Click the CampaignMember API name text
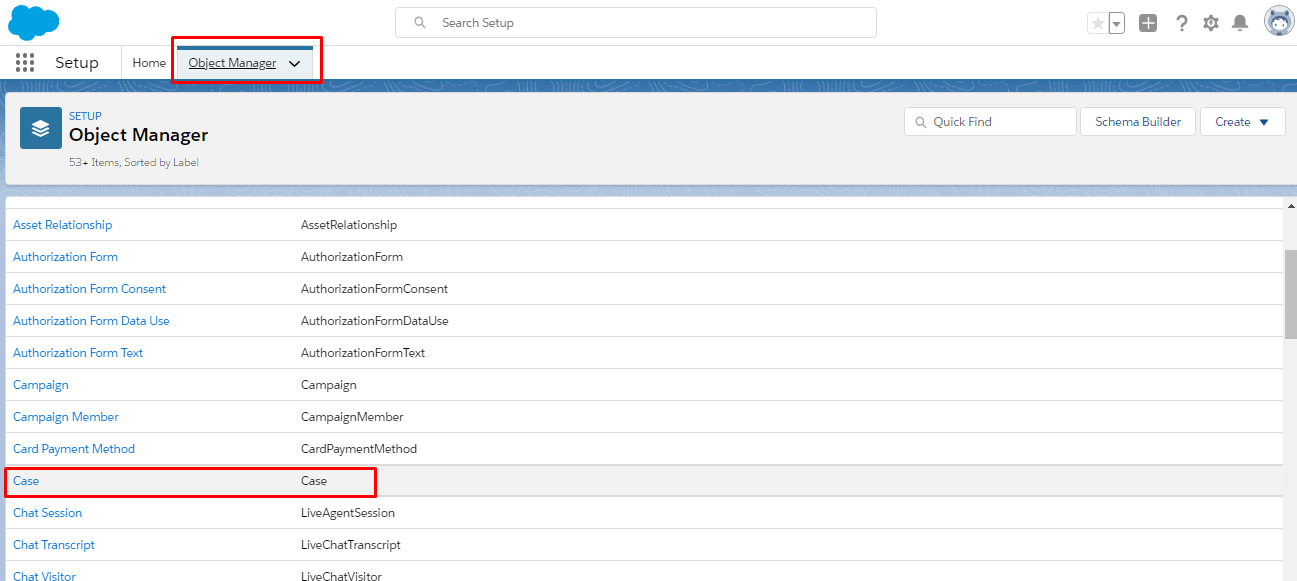This screenshot has width=1297, height=581. click(352, 417)
